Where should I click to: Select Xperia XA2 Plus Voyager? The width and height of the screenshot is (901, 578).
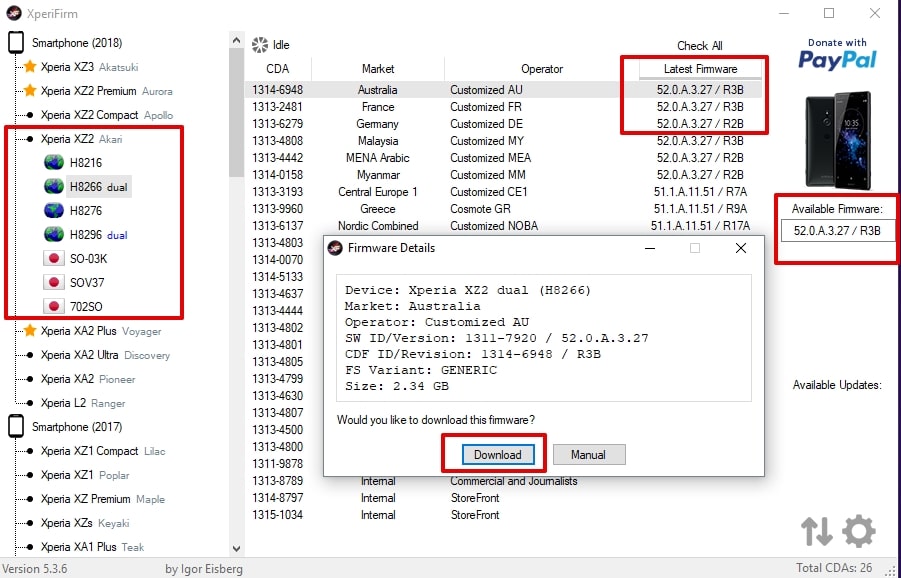click(101, 331)
